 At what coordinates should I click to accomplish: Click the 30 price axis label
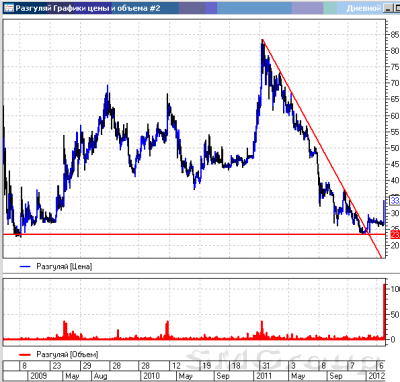point(395,213)
